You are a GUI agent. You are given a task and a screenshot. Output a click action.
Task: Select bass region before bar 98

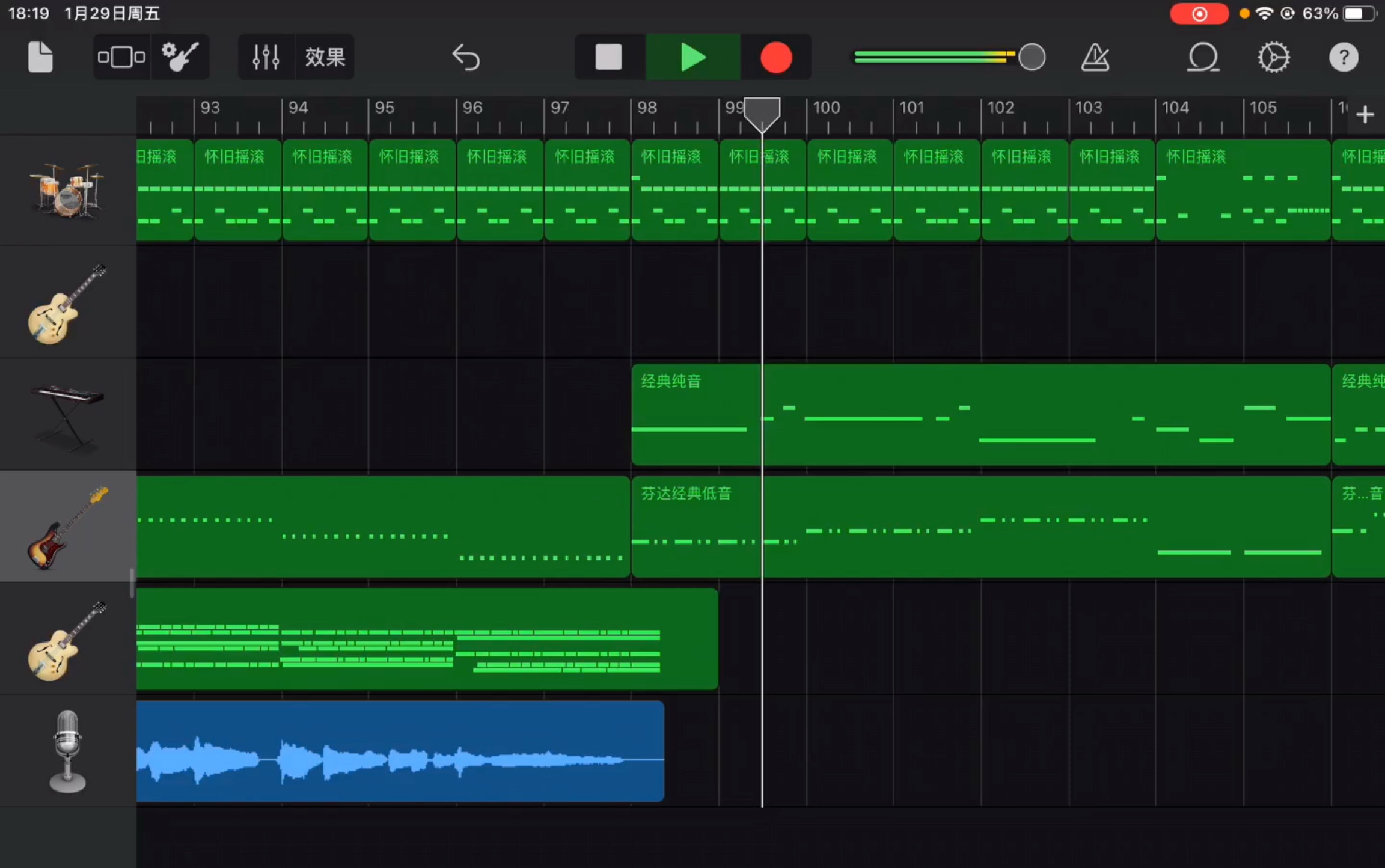(384, 527)
